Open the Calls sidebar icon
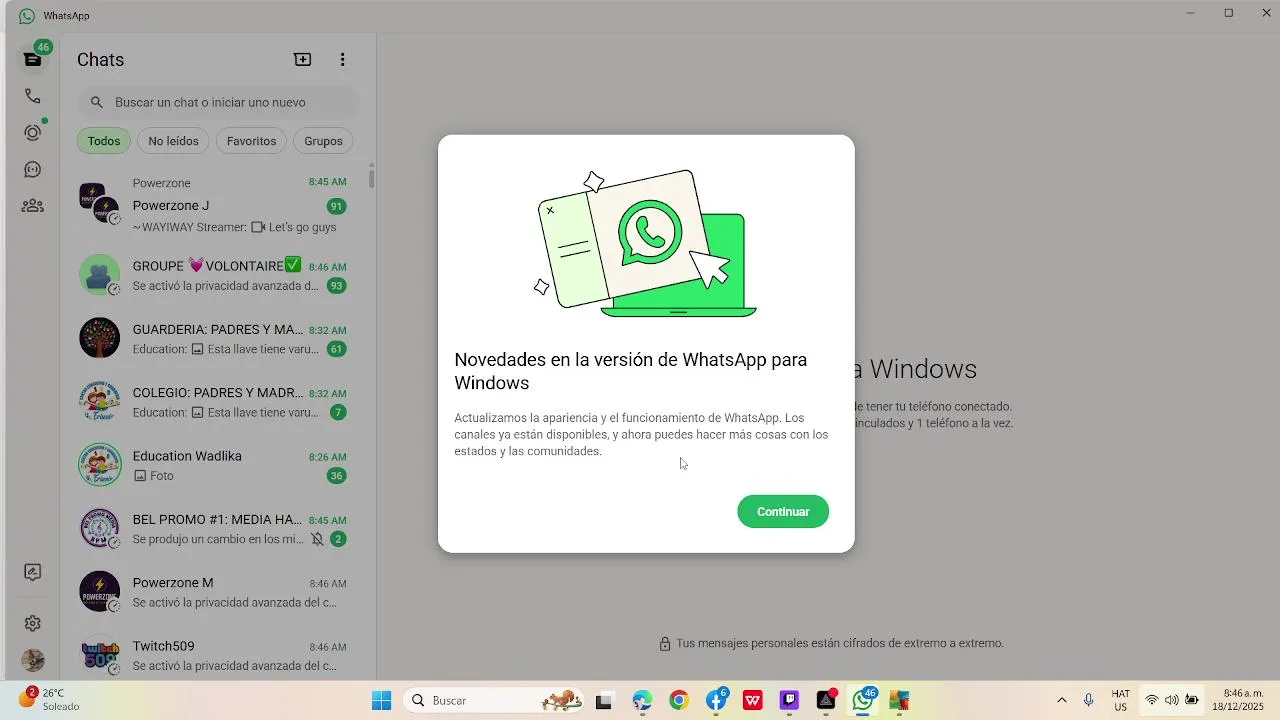This screenshot has width=1280, height=720. [33, 96]
